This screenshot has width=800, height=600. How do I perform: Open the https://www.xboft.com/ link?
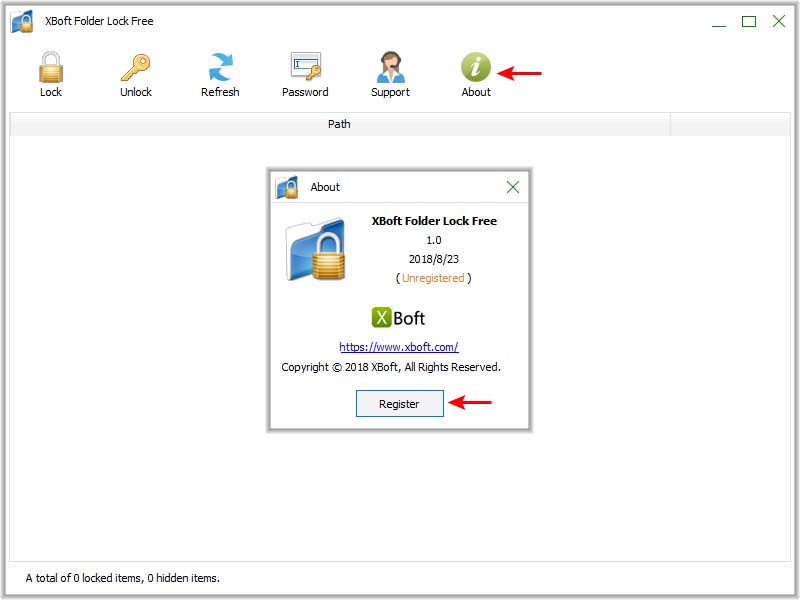[x=399, y=347]
